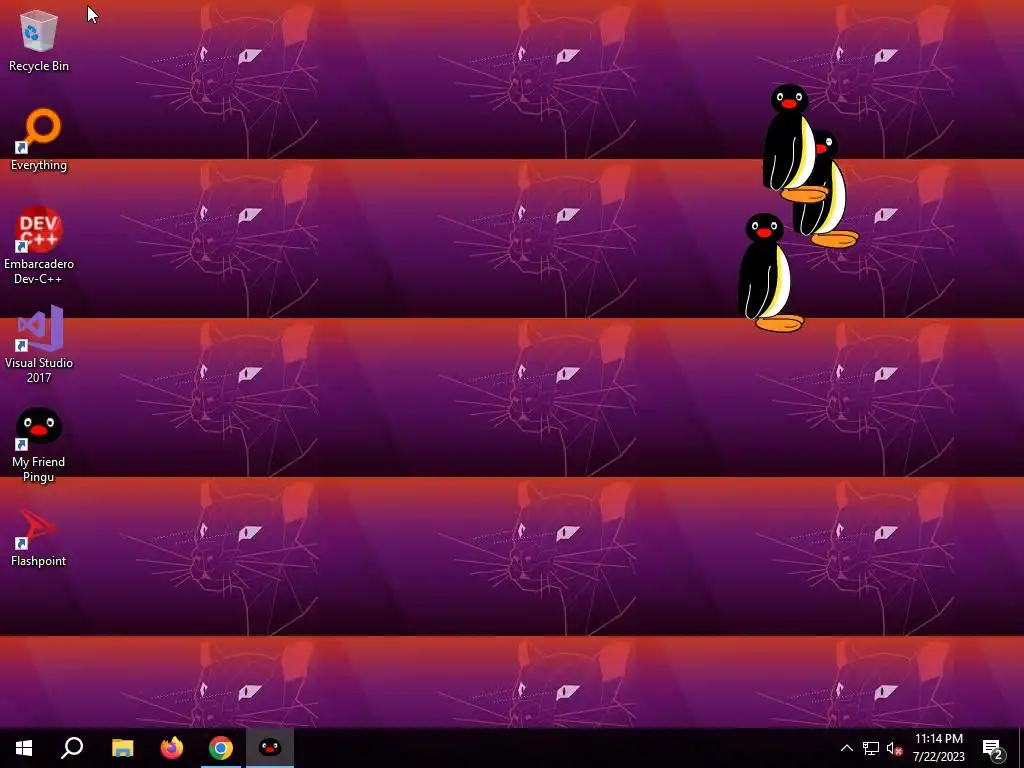1024x768 pixels.
Task: Select the Recycle Bin desktop icon
Action: (39, 41)
